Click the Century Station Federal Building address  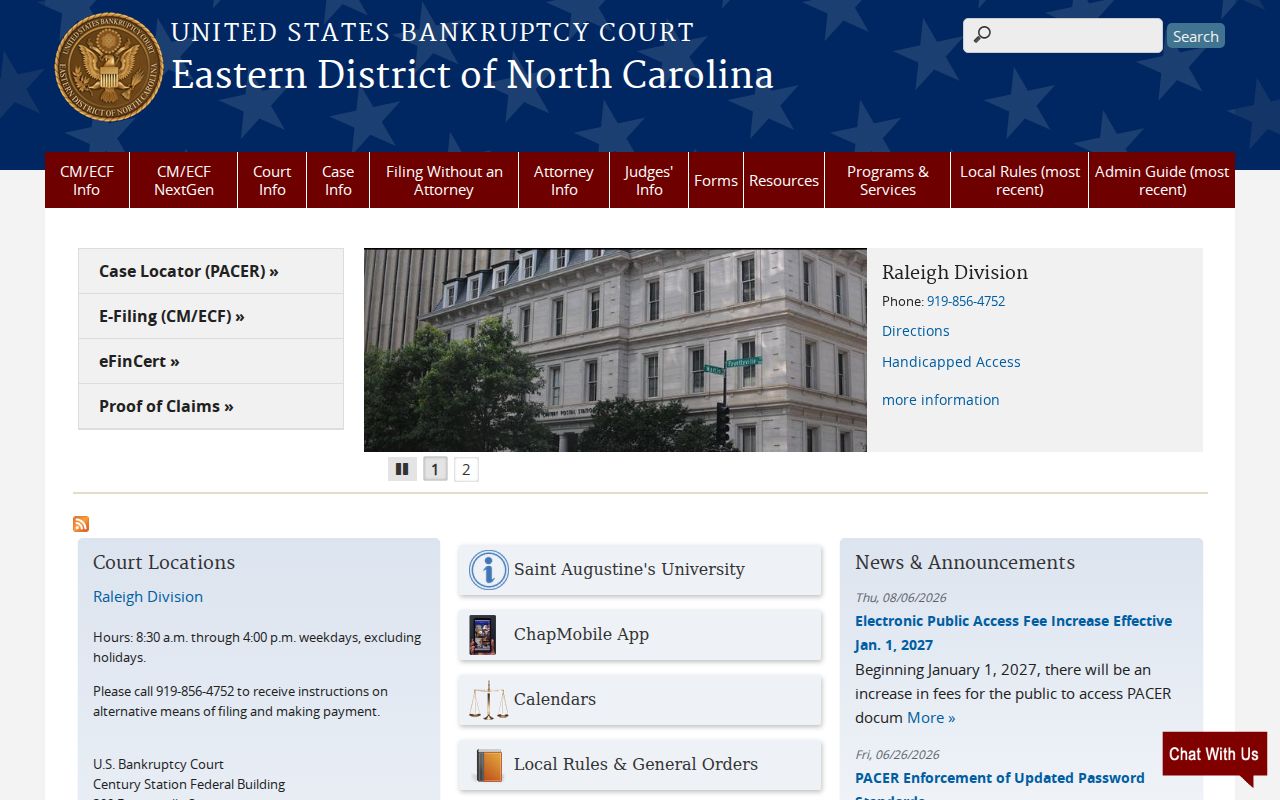189,784
